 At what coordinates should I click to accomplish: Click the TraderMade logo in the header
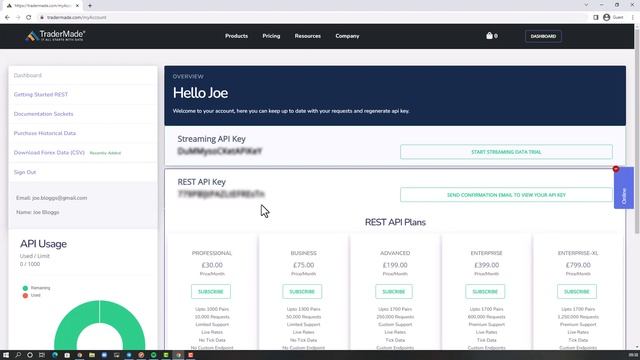(x=55, y=36)
